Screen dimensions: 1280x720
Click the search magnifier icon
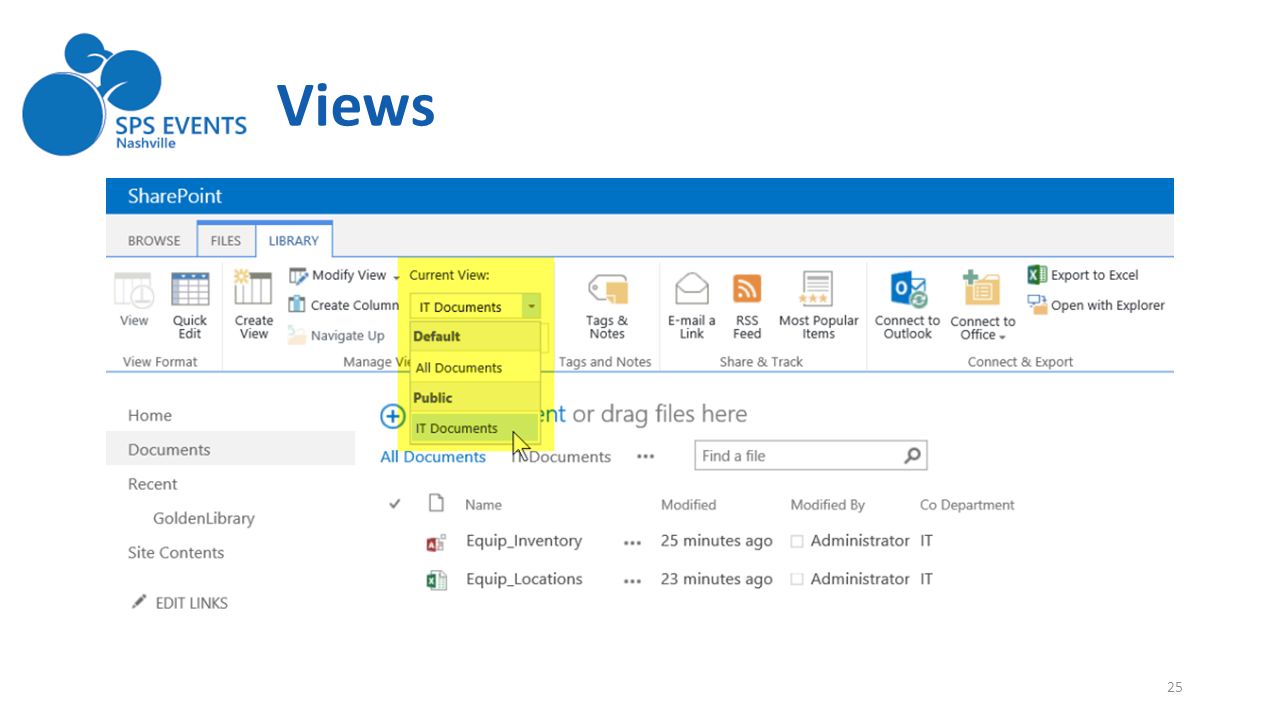[912, 456]
